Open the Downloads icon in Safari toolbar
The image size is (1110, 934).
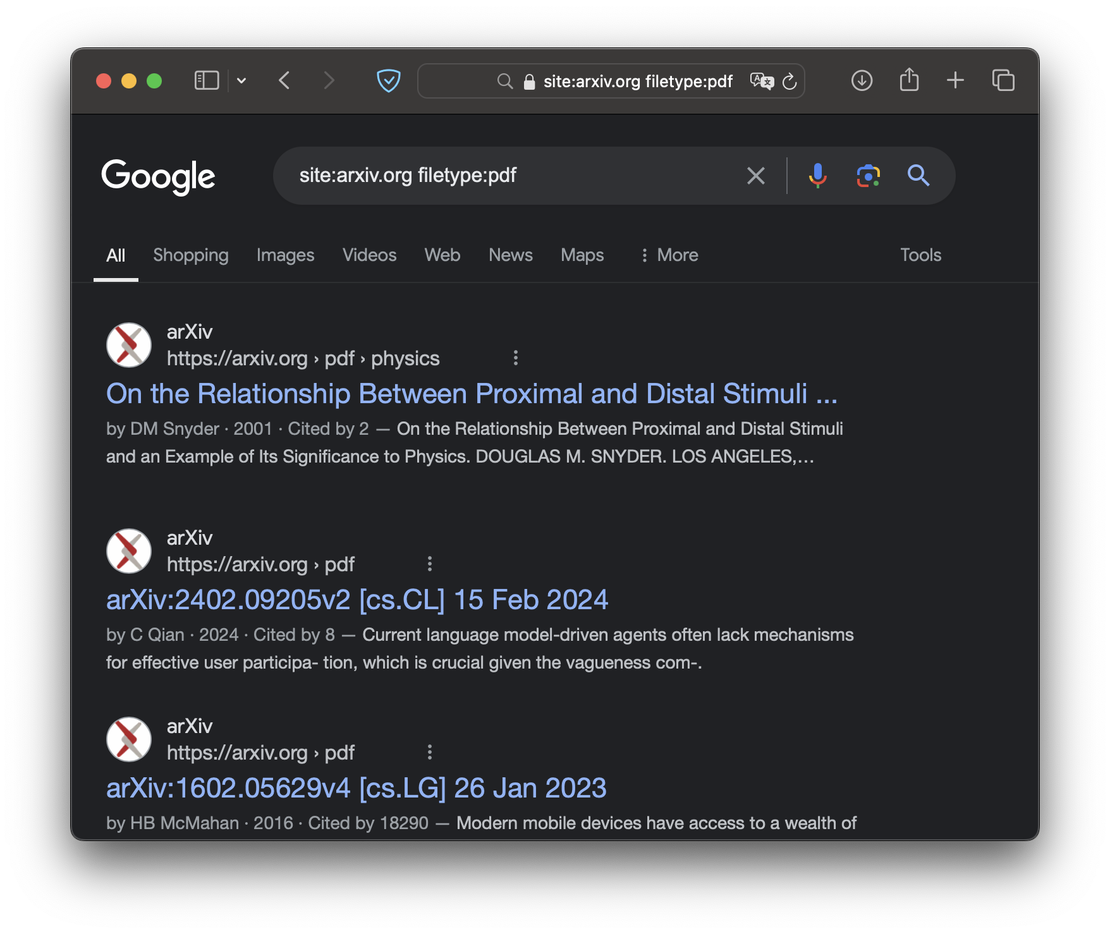[861, 80]
